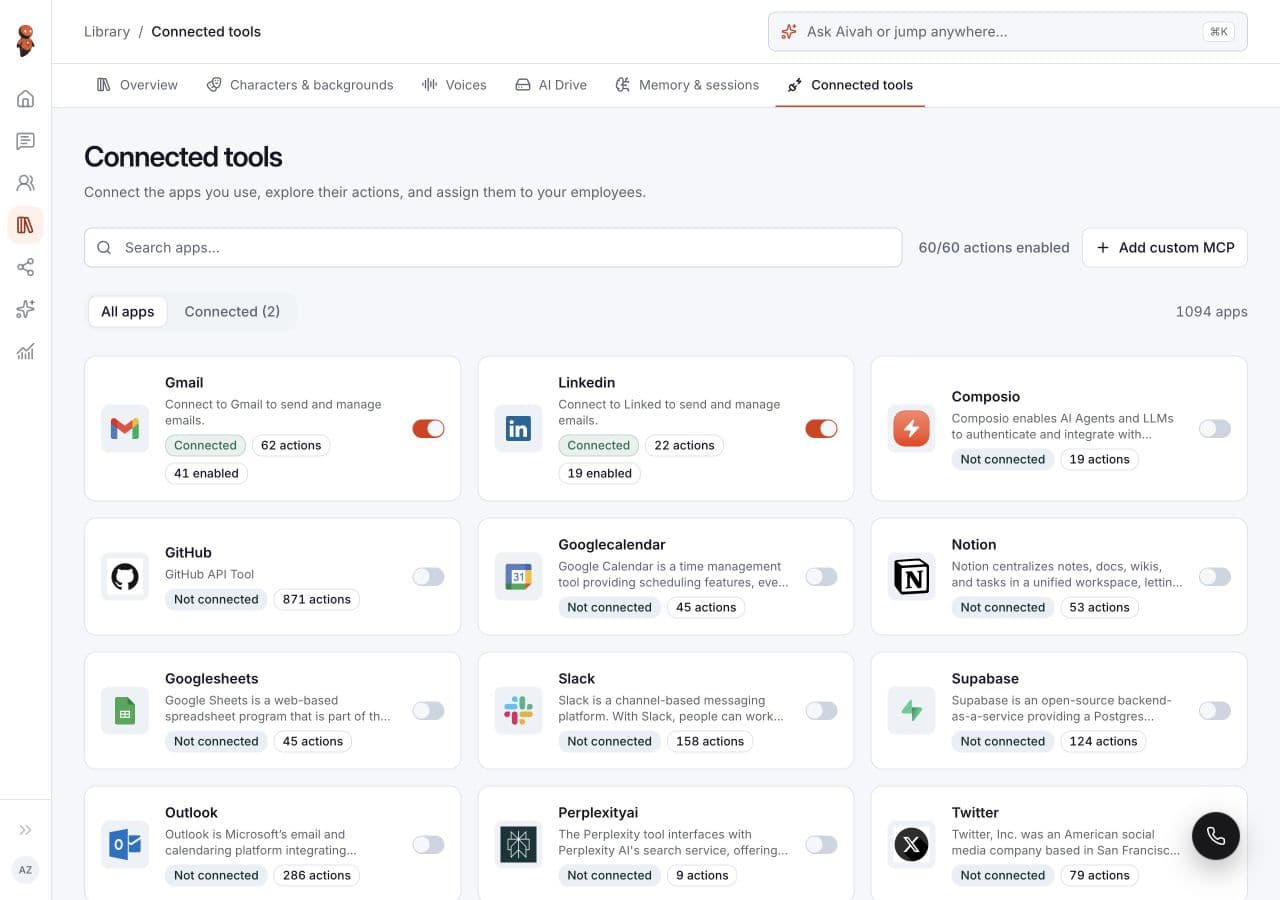1280x900 pixels.
Task: Enable the Outlook toggle
Action: point(428,845)
